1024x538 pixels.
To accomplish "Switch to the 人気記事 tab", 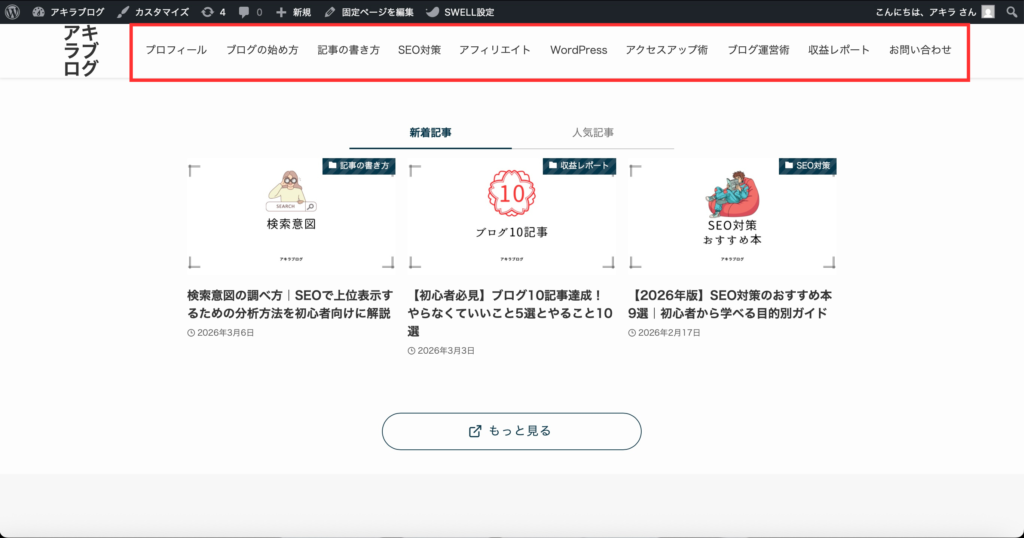I will 593,132.
